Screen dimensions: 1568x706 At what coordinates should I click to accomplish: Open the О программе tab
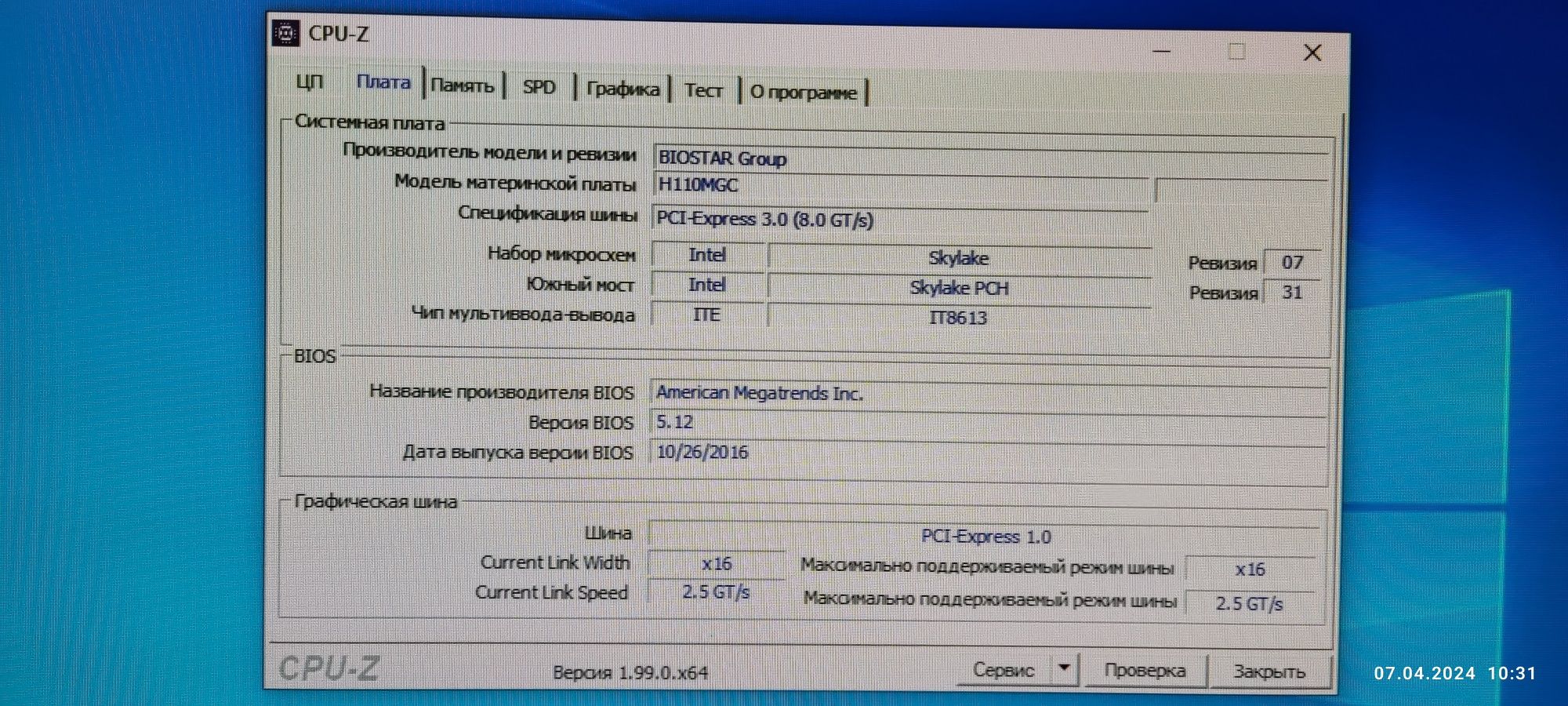[x=804, y=93]
